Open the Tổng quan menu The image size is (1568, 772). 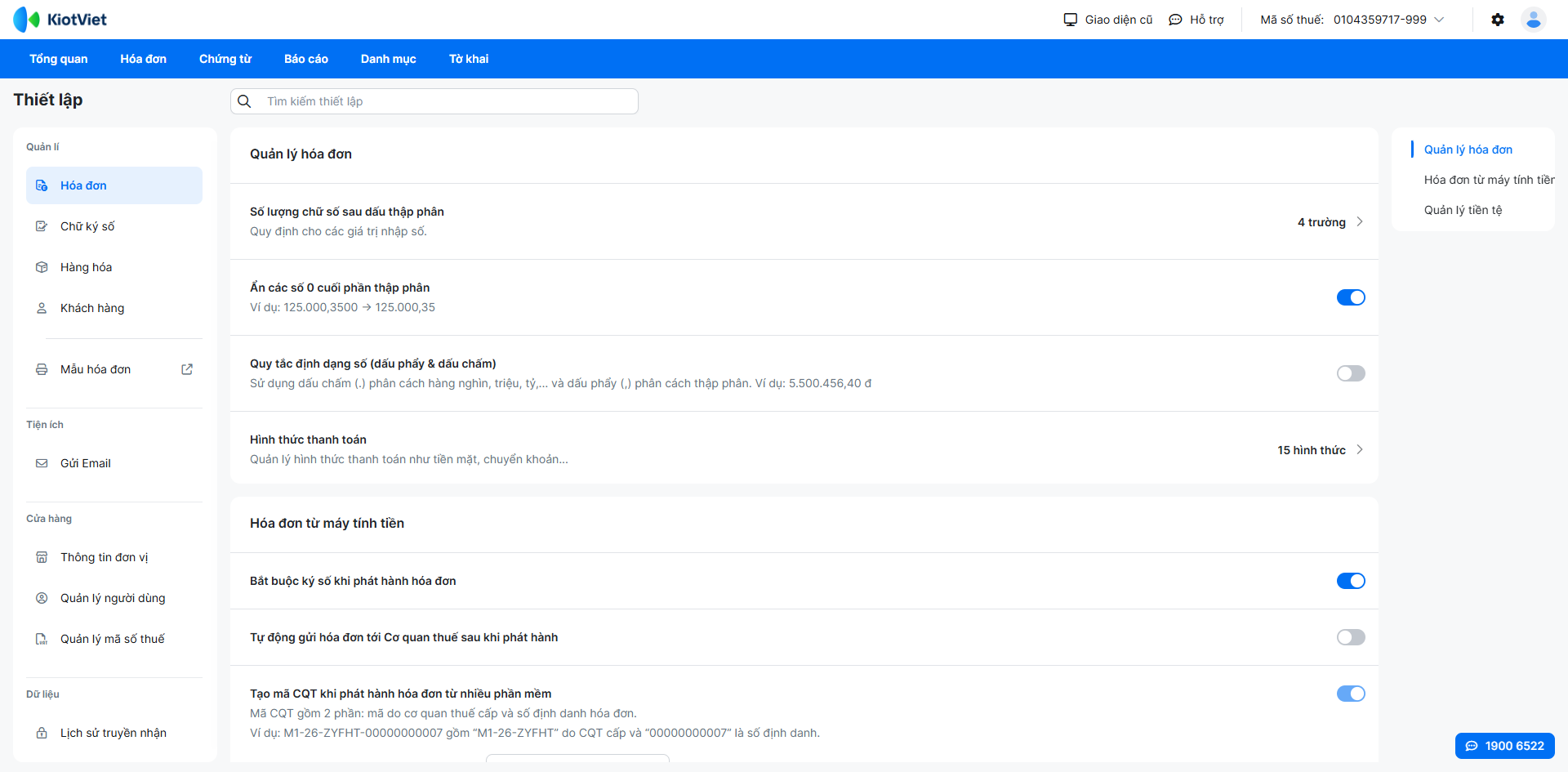pos(59,59)
